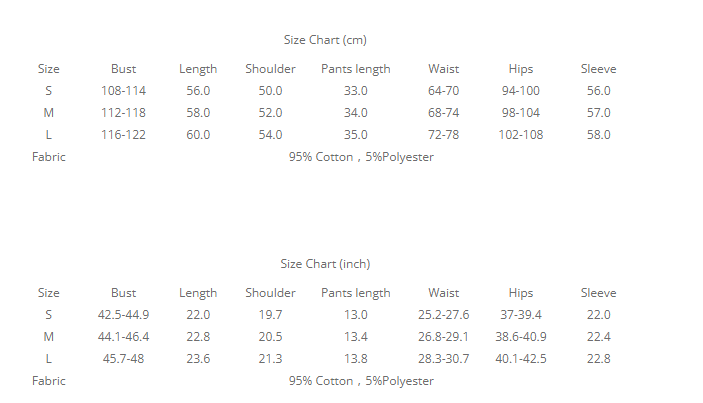Image resolution: width=703 pixels, height=403 pixels.
Task: Click the 22.4 sleeve value
Action: [x=598, y=337]
